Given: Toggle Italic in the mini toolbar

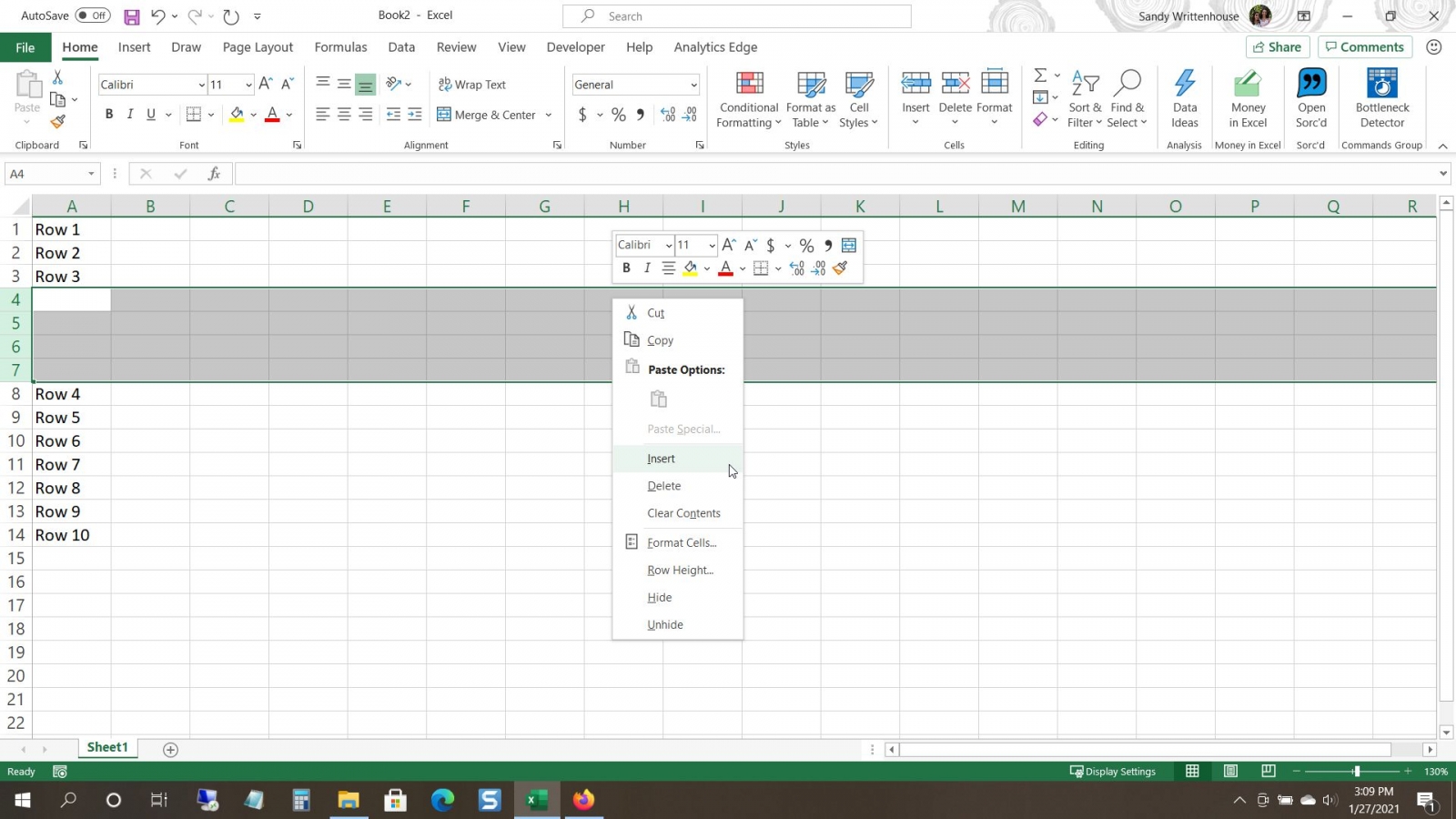Looking at the screenshot, I should point(647,268).
